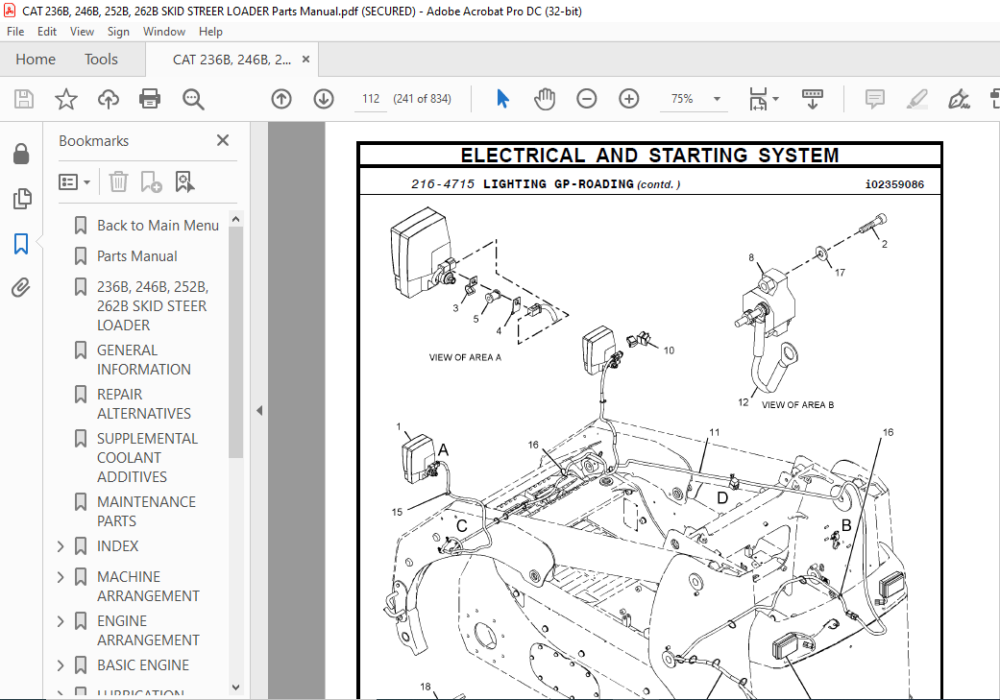Toggle scrolling mode tool
This screenshot has height=700, width=1000.
coord(812,99)
